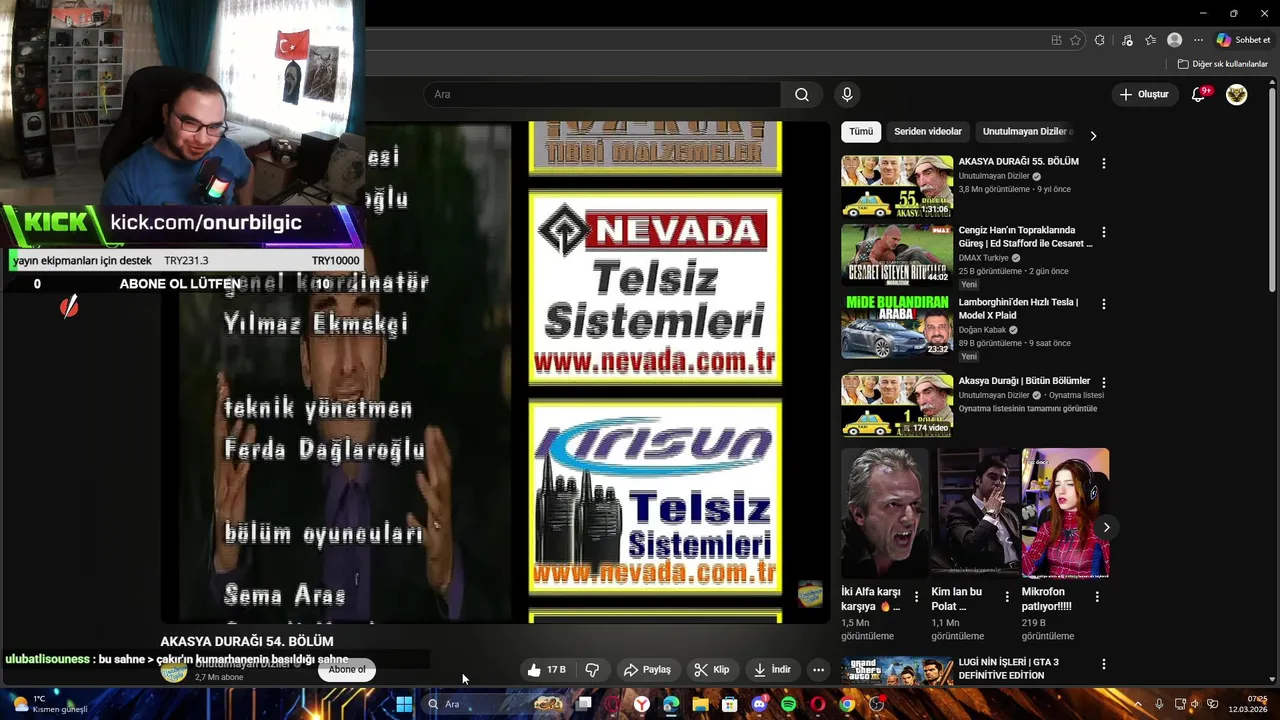This screenshot has height=720, width=1280.
Task: Click the Unutulmayan Diziler channel under 55. BÖLÜM
Action: pos(994,176)
